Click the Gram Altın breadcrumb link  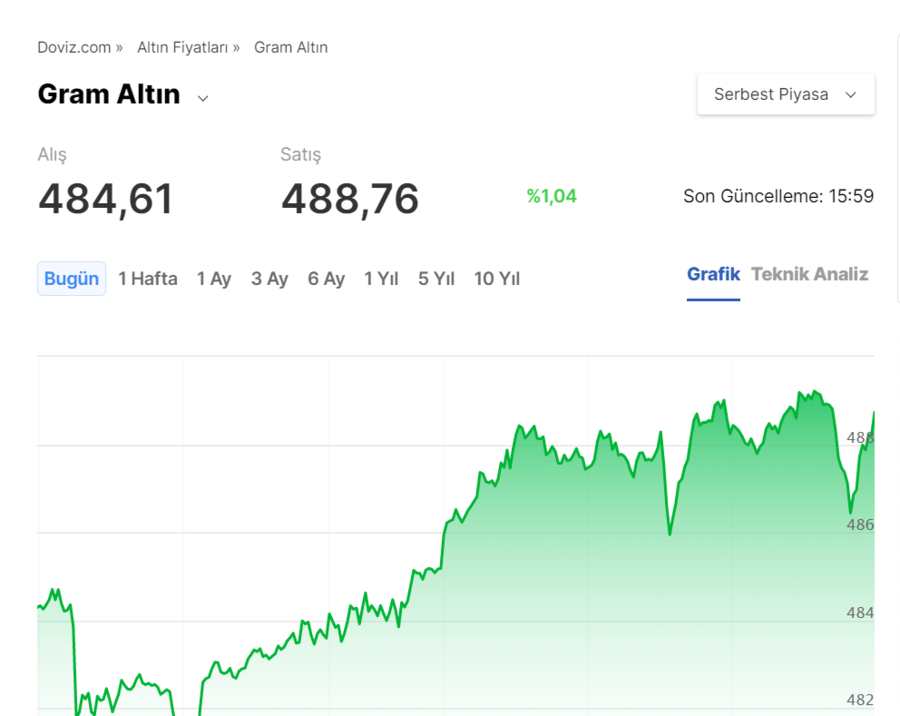tap(291, 47)
